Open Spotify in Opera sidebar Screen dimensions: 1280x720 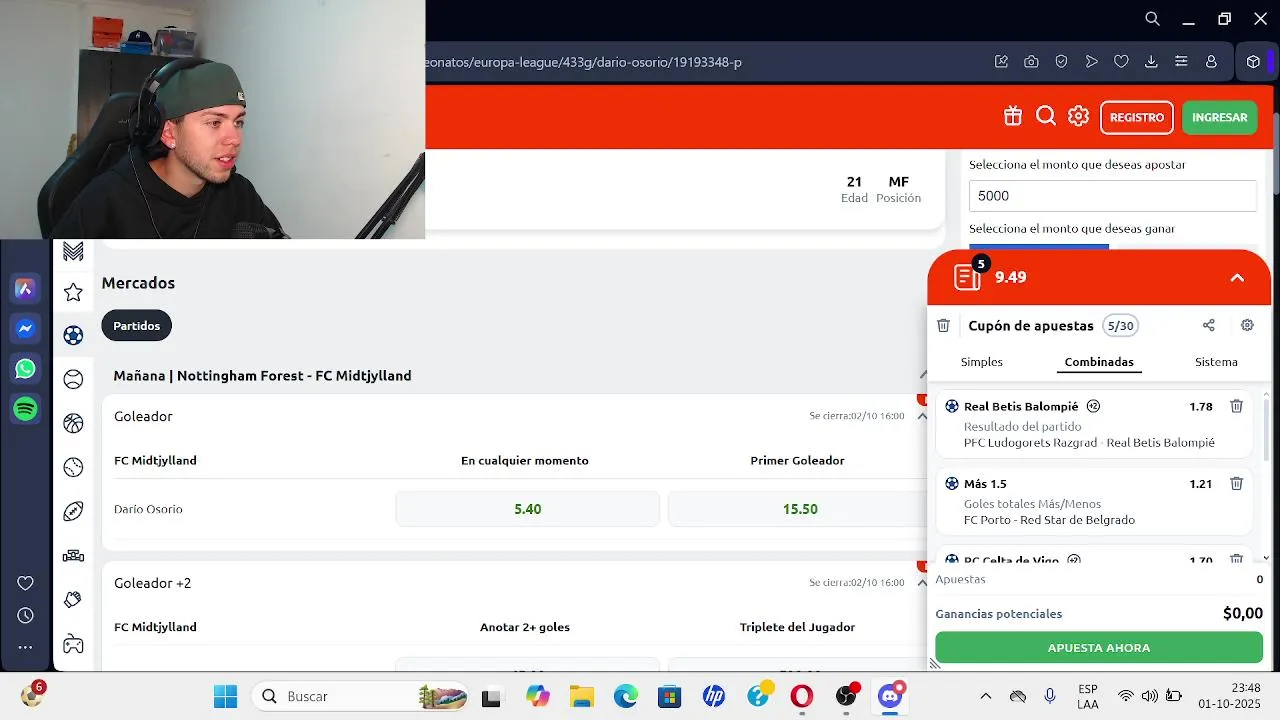26,408
